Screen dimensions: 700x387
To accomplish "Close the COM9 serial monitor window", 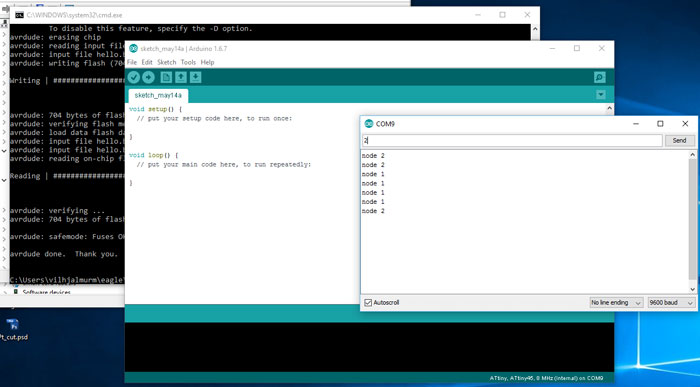I will [685, 124].
